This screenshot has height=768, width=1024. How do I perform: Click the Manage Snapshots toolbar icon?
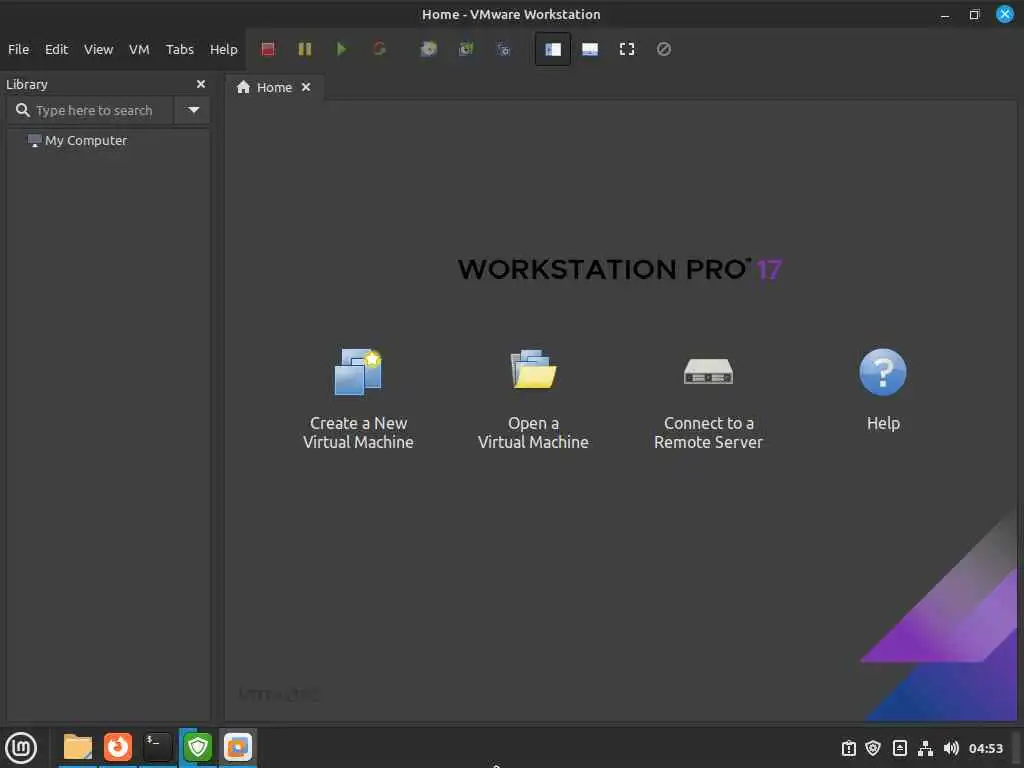(504, 49)
